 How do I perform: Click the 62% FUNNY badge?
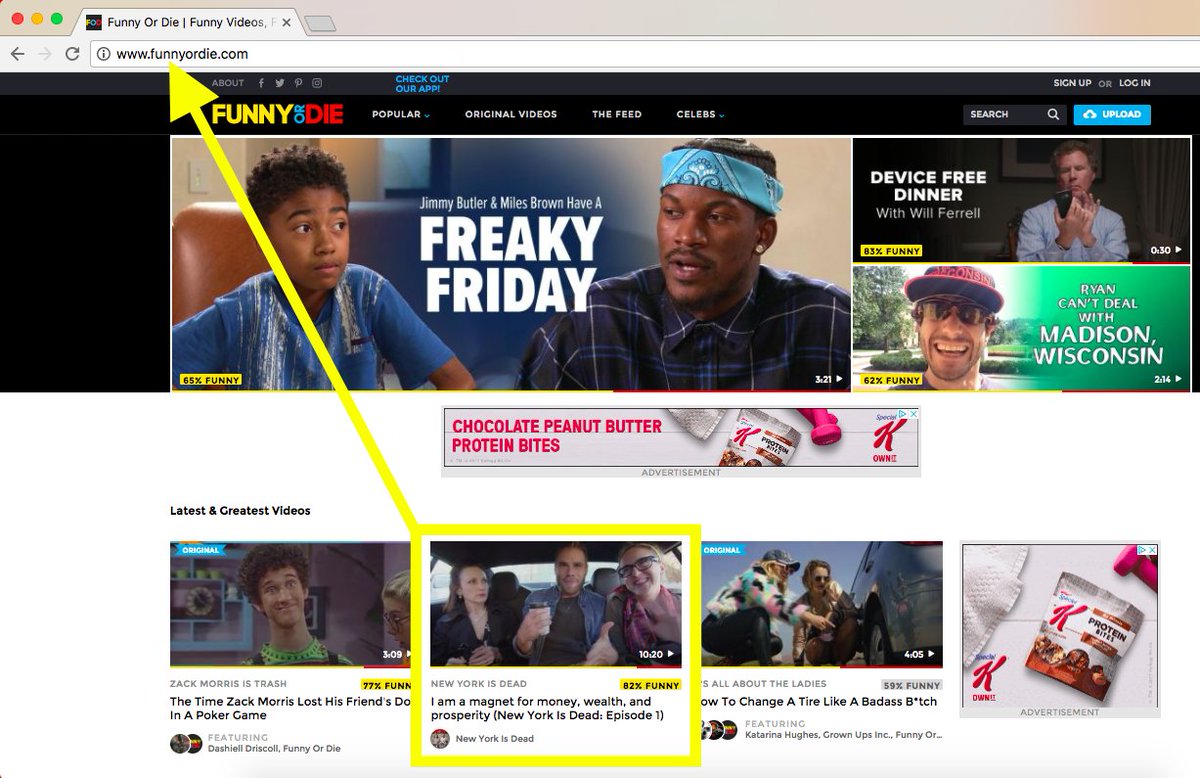(891, 380)
